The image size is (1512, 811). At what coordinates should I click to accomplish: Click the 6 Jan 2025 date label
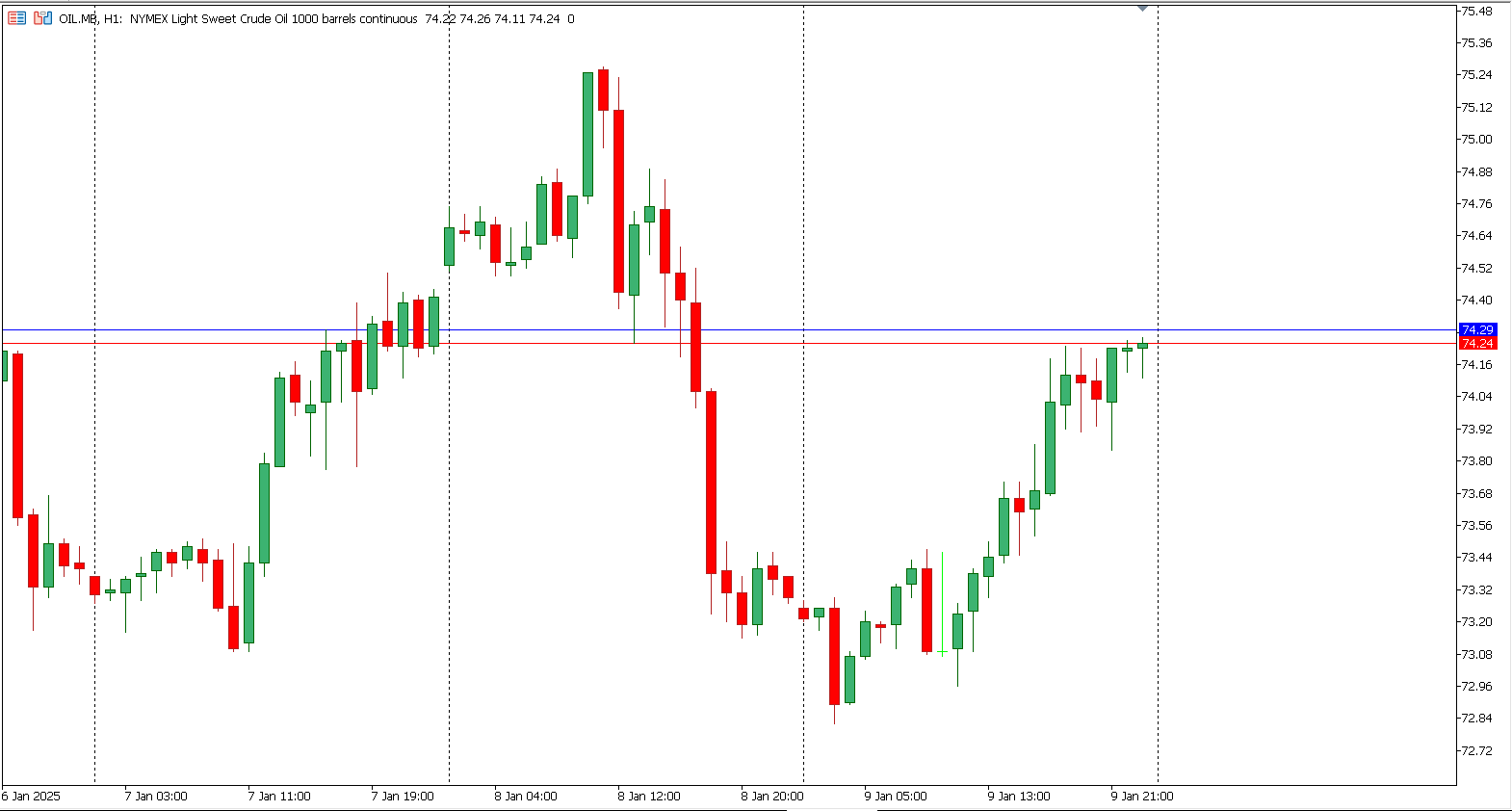tap(31, 796)
